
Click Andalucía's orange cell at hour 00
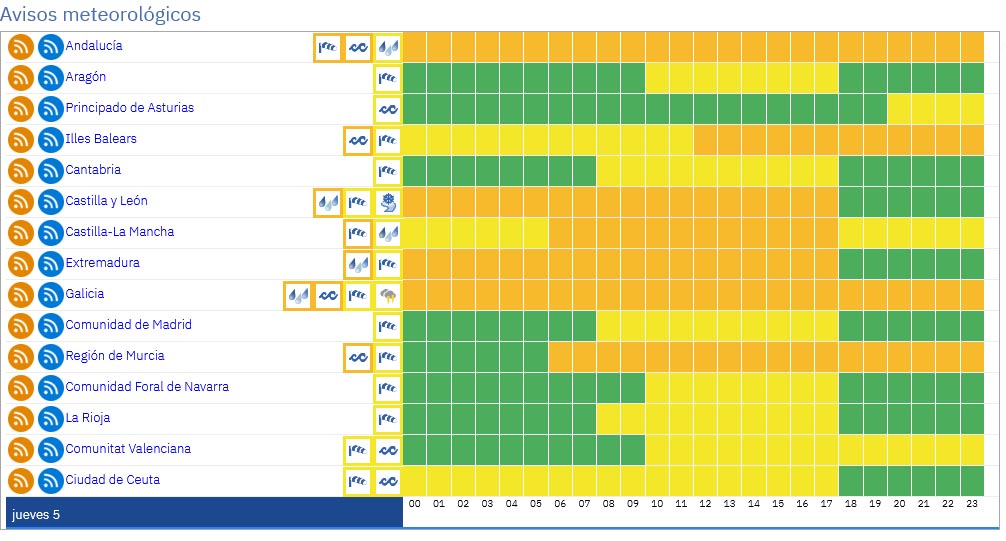[x=415, y=47]
